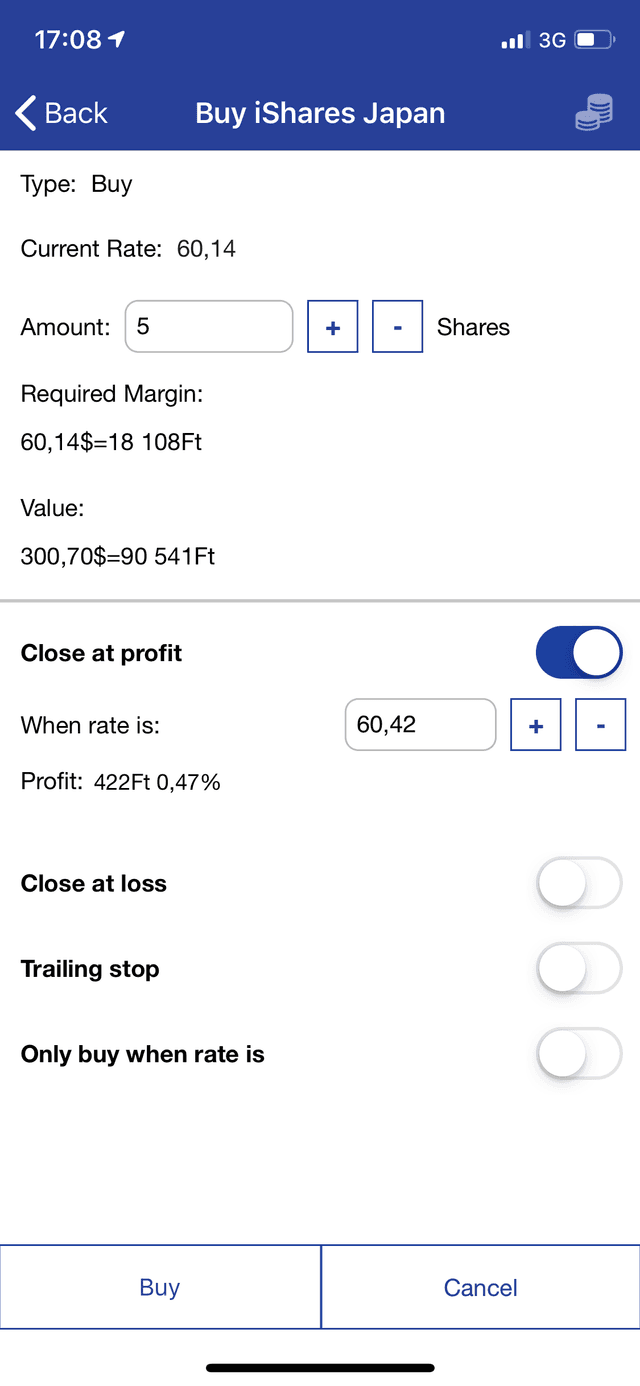Enable the Only buy when rate is toggle
Viewport: 640px width, 1386px height.
579,1054
